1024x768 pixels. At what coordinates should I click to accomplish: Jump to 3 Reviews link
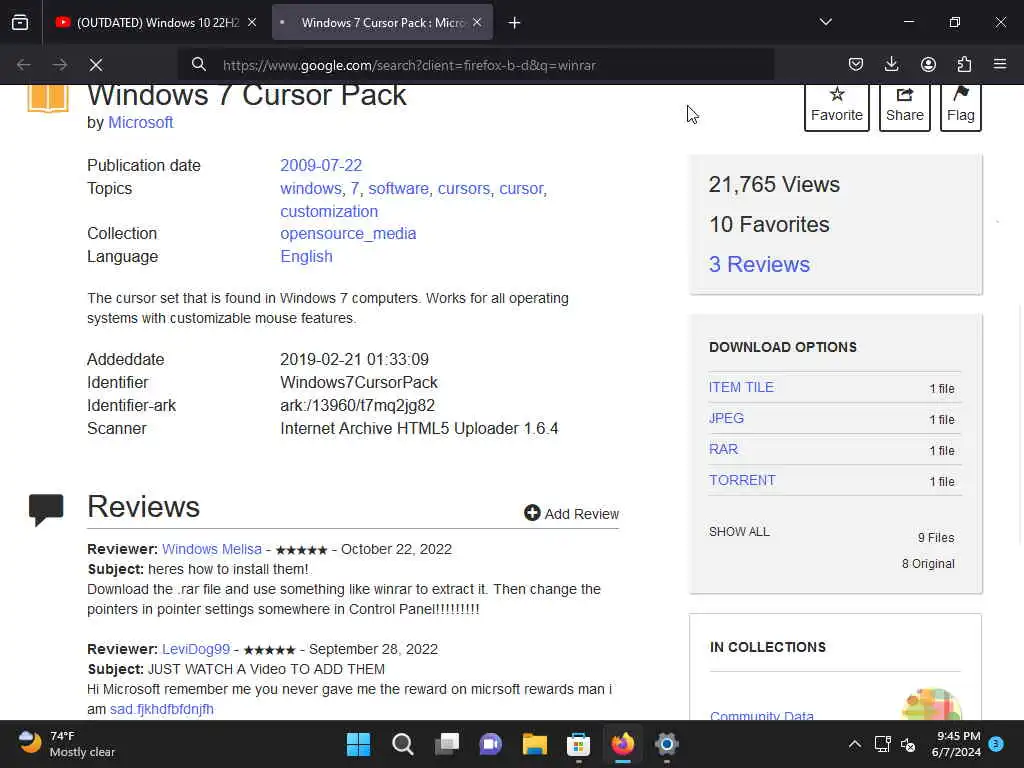759,264
